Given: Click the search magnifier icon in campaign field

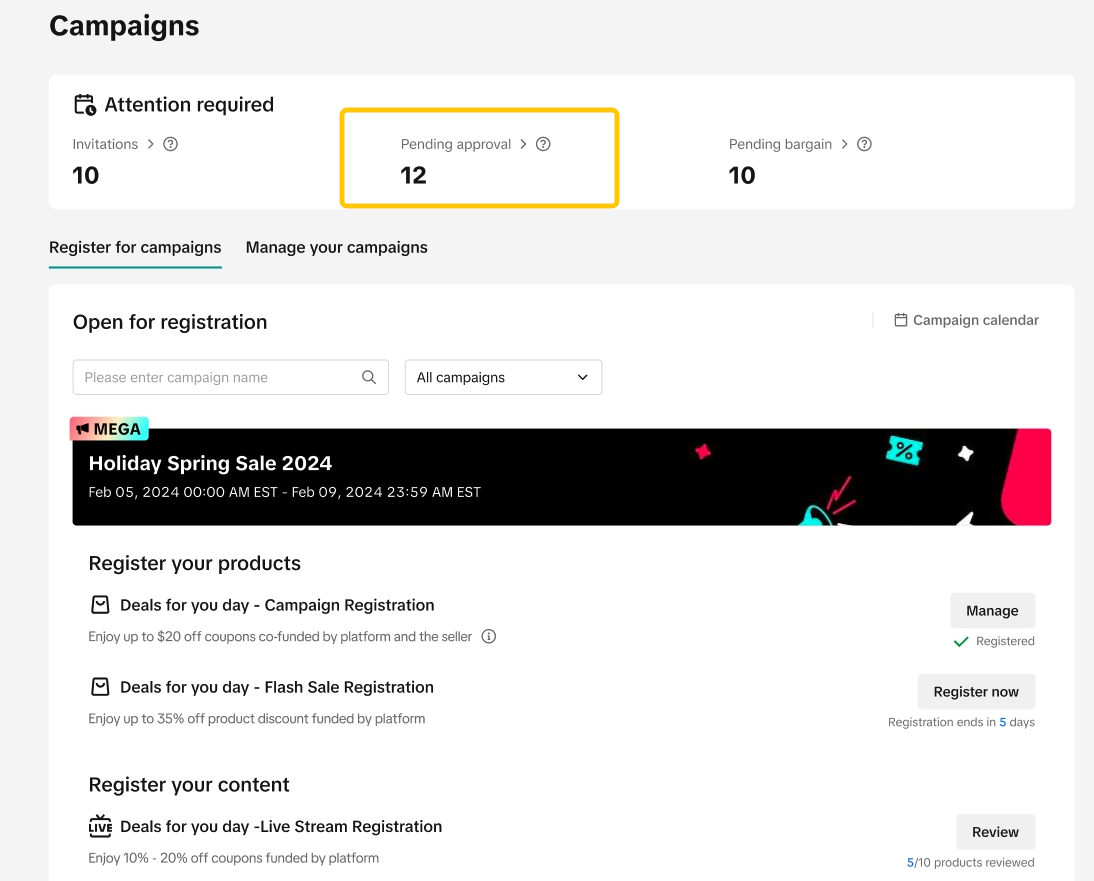Looking at the screenshot, I should pos(369,377).
